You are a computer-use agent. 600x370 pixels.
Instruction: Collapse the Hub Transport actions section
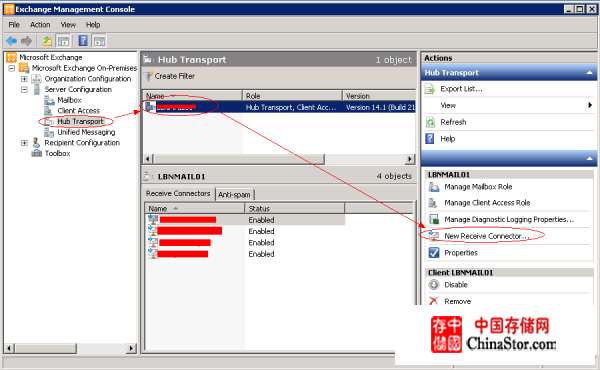(589, 73)
